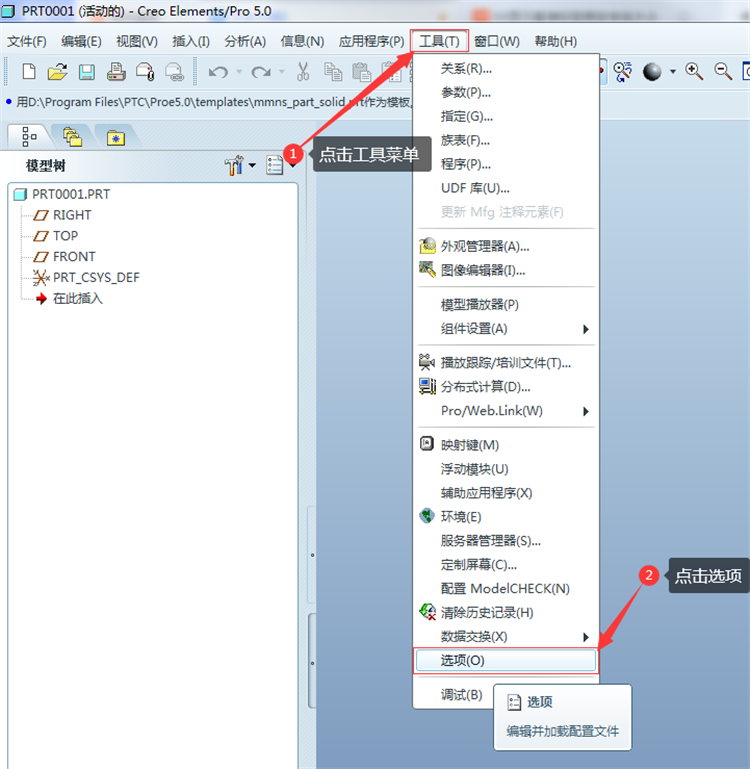Viewport: 750px width, 769px height.
Task: Print using the printer icon
Action: (116, 72)
